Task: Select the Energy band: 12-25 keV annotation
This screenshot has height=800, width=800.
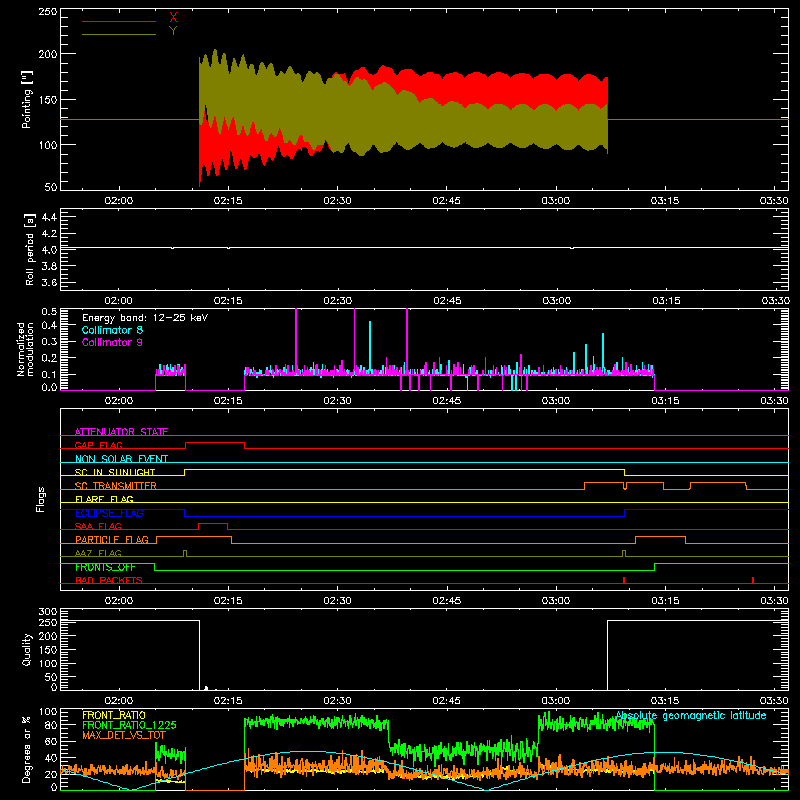Action: tap(145, 318)
